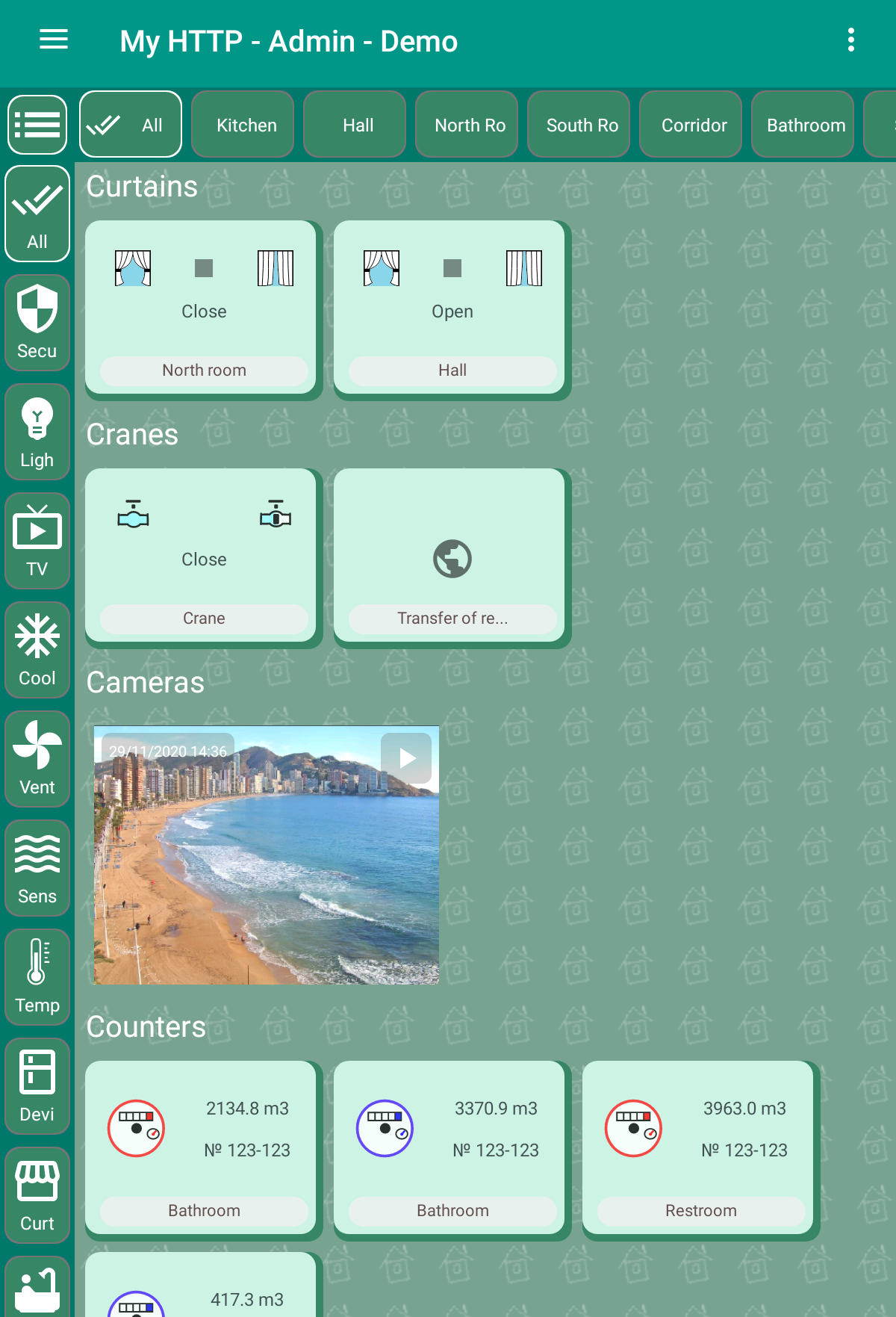Open the Sens category in sidebar

pos(37,868)
